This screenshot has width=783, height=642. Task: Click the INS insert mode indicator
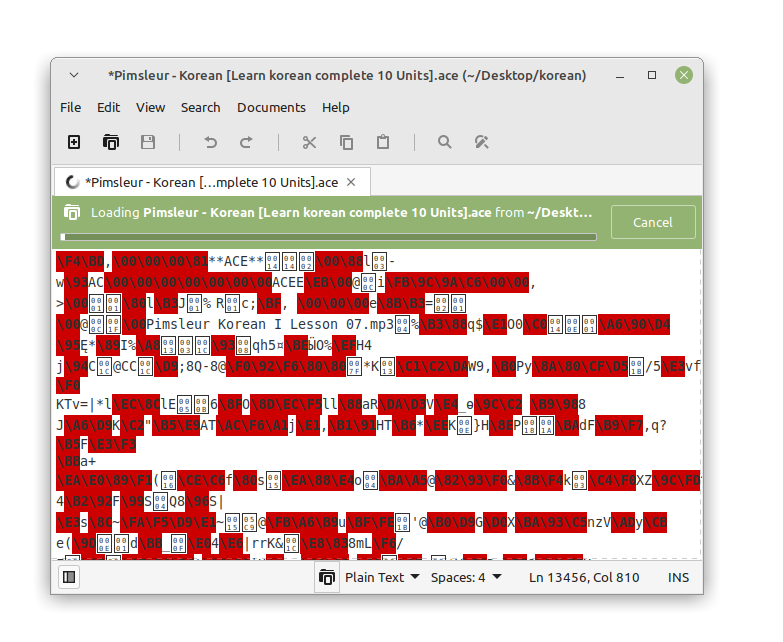678,578
